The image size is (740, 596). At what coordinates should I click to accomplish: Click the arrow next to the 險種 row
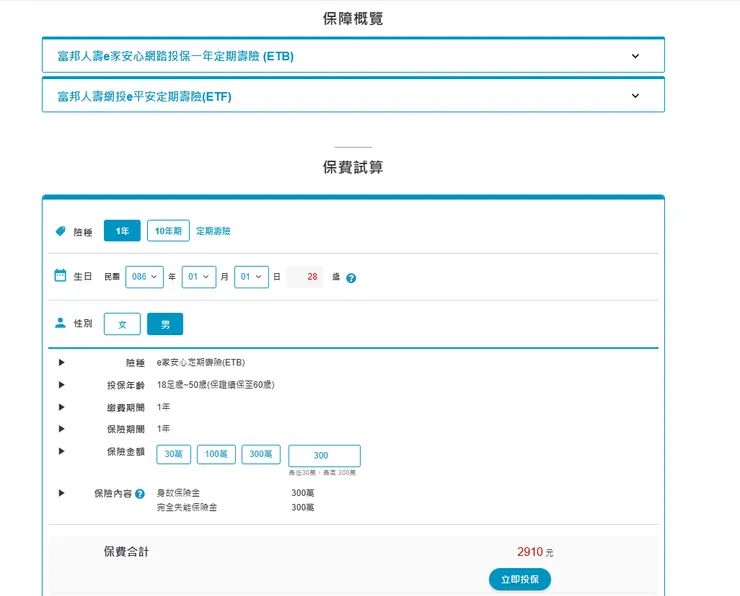tap(61, 362)
